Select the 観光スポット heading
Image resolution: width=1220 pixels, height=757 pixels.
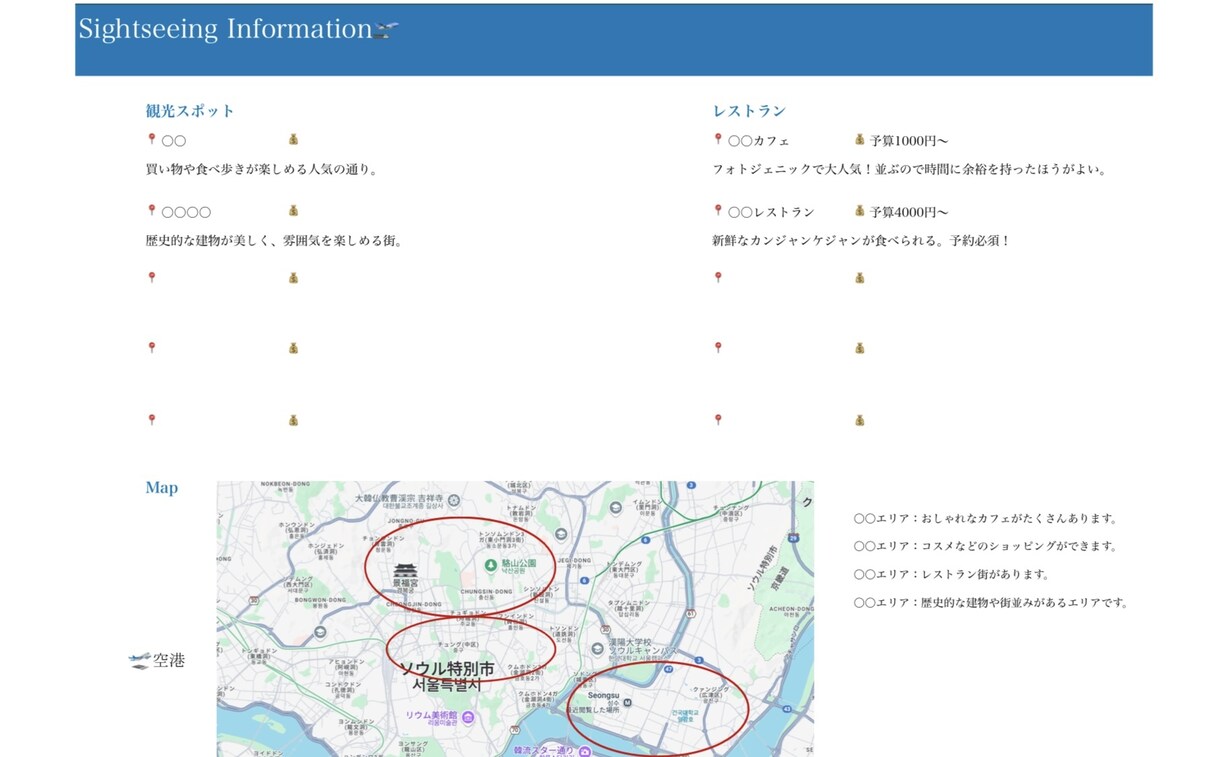(190, 111)
